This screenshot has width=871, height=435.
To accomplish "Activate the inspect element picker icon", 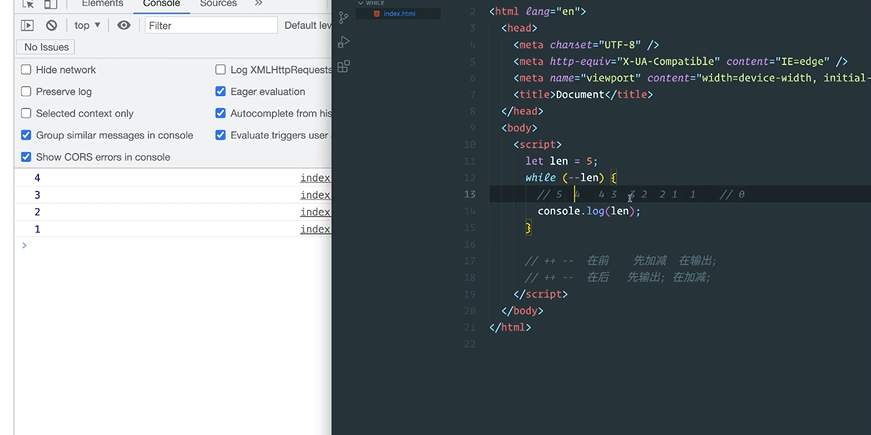I will tap(28, 3).
